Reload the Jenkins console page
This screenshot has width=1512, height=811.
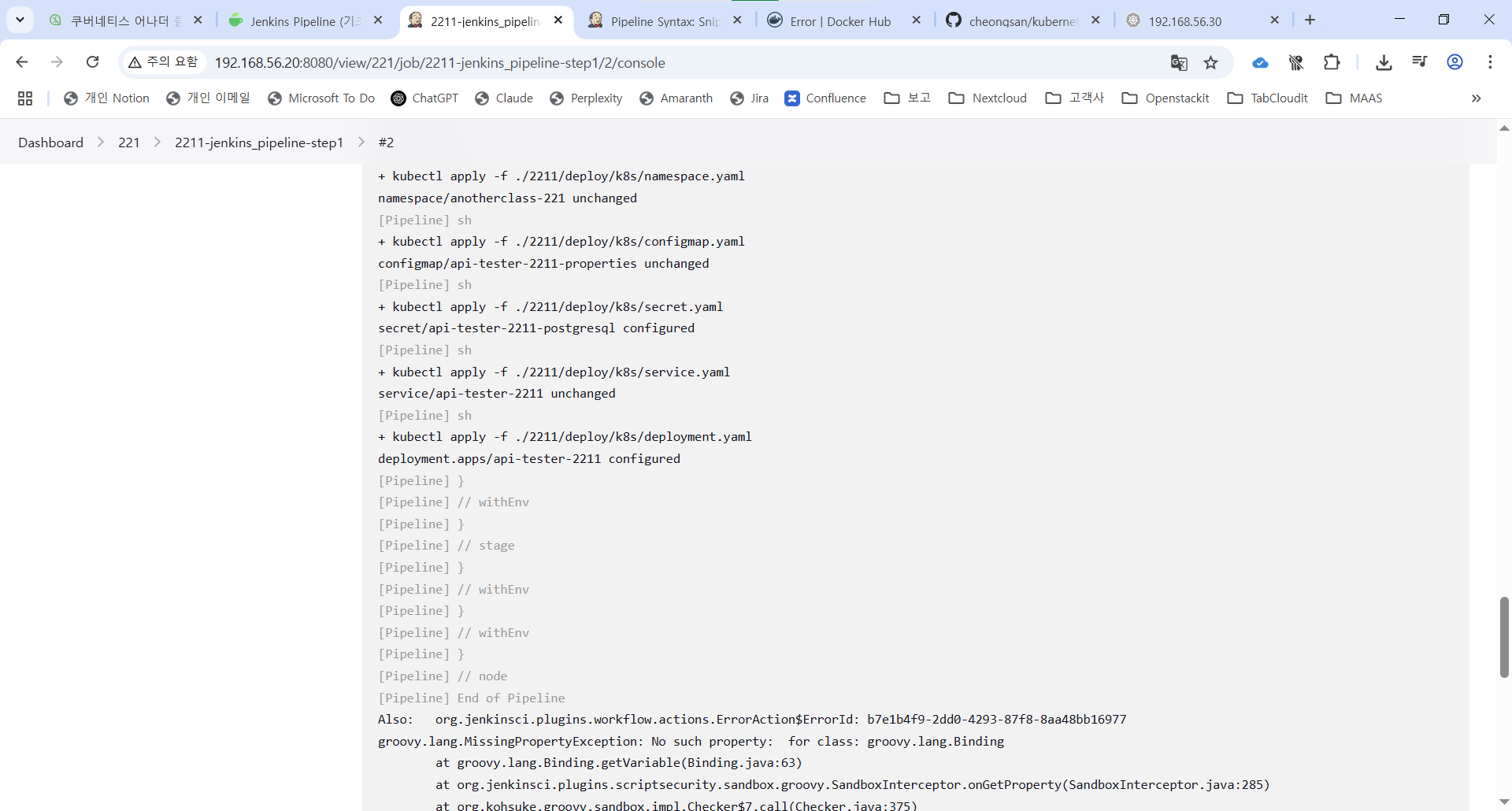[x=92, y=62]
